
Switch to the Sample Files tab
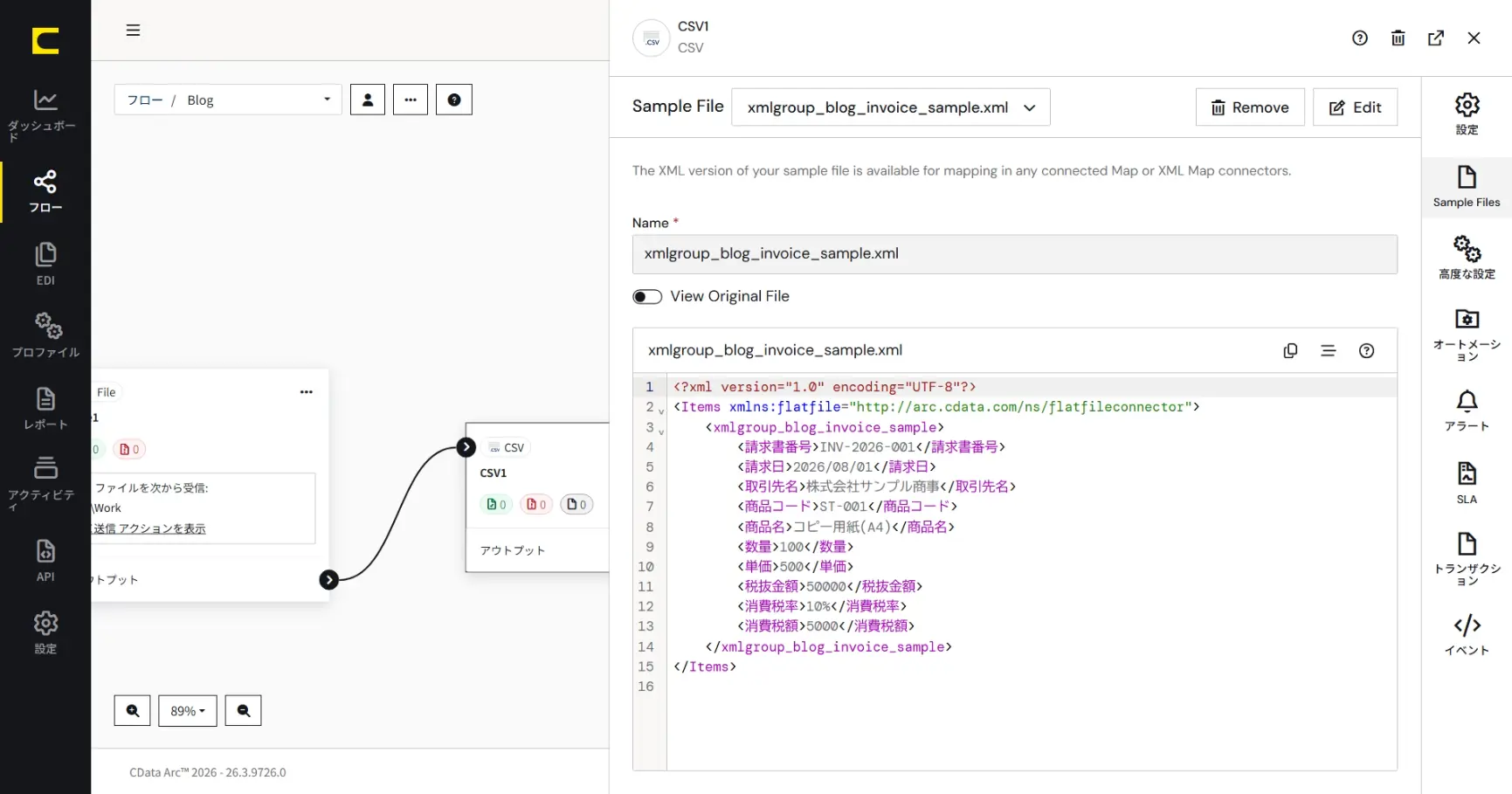point(1467,186)
